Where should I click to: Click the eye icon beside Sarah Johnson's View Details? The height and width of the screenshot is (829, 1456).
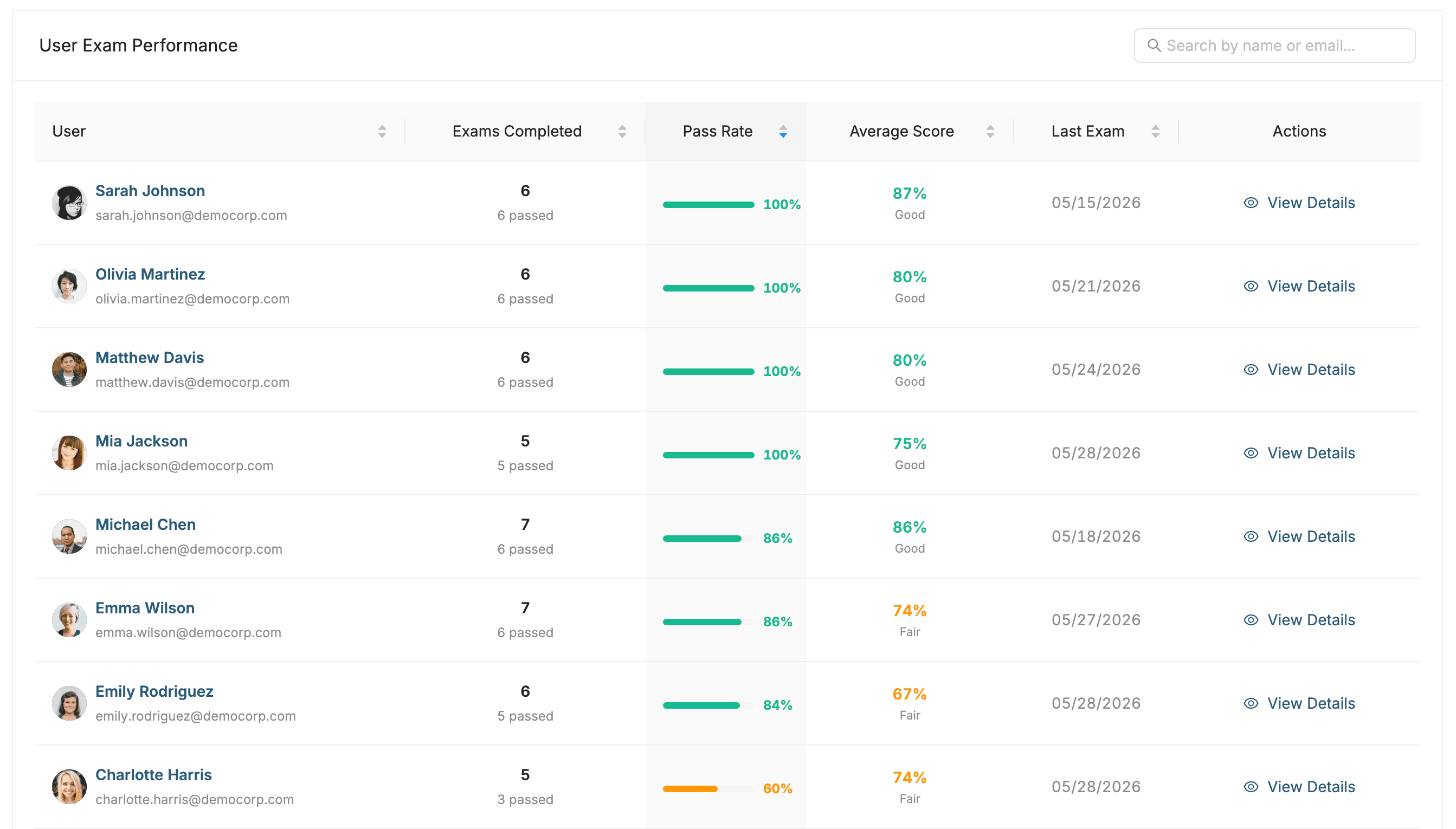pos(1251,203)
